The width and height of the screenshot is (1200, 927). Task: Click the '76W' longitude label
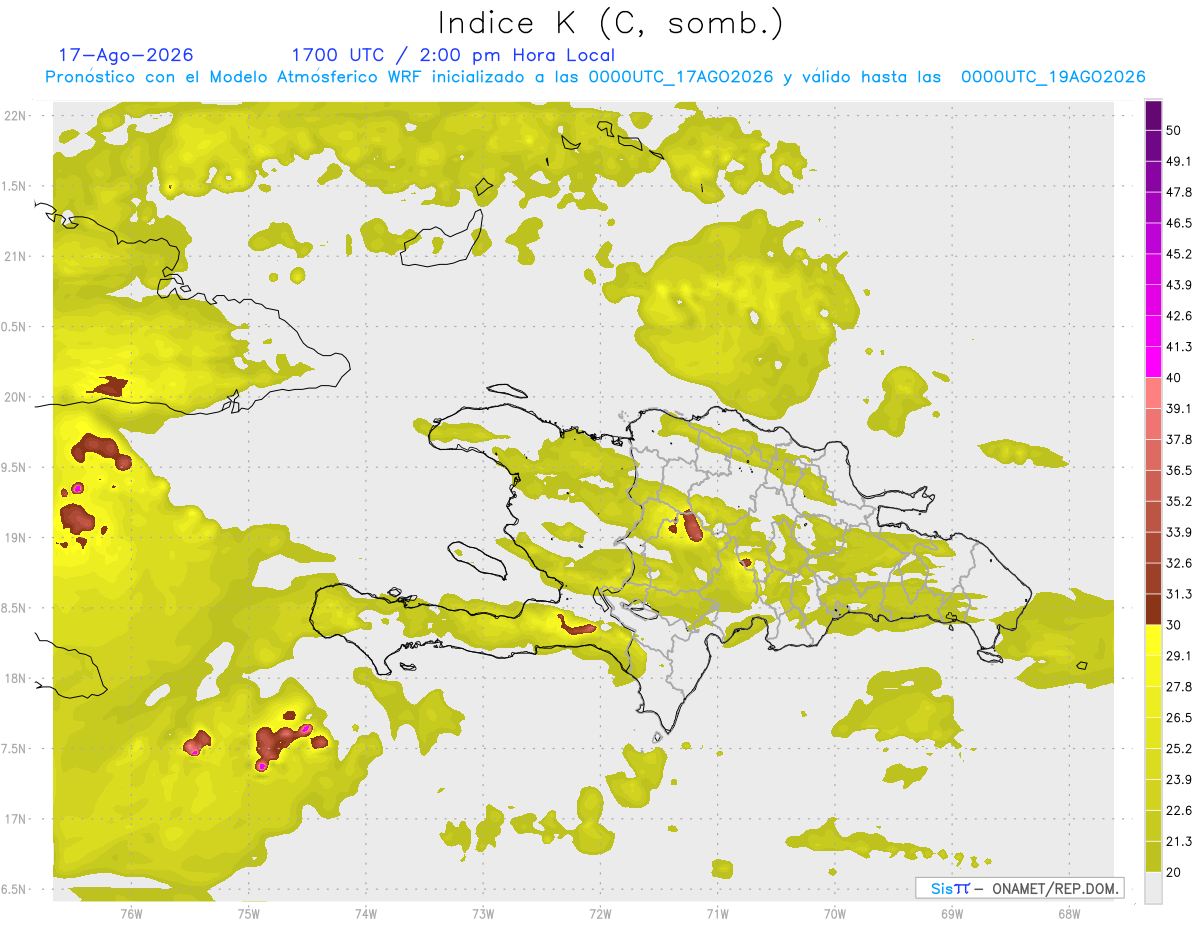[x=131, y=914]
